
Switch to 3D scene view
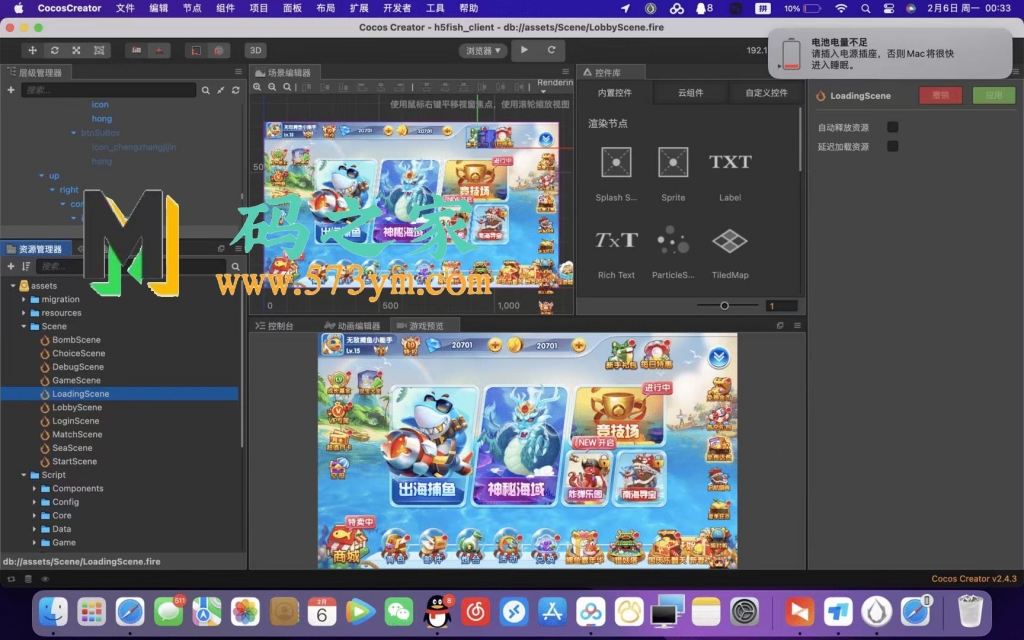click(x=255, y=50)
